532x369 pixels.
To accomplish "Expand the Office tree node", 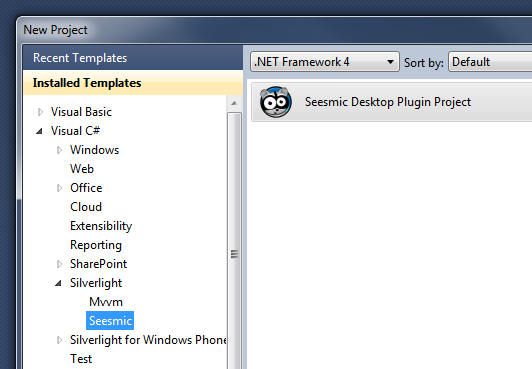I will click(x=59, y=188).
